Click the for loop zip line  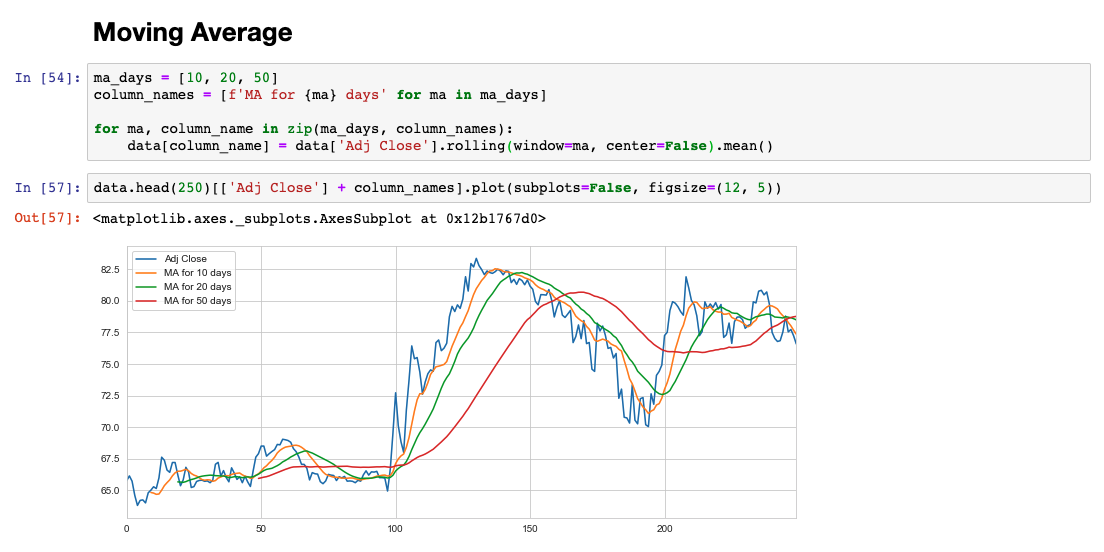point(303,128)
